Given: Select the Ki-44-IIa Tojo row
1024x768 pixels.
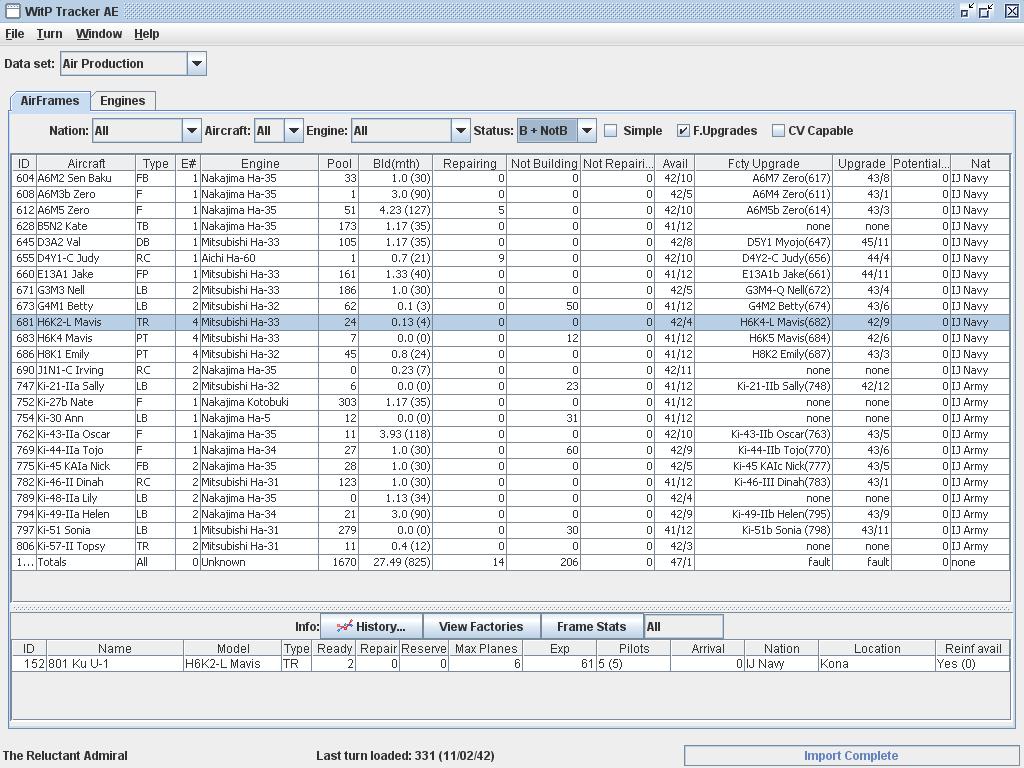Looking at the screenshot, I should [x=511, y=450].
